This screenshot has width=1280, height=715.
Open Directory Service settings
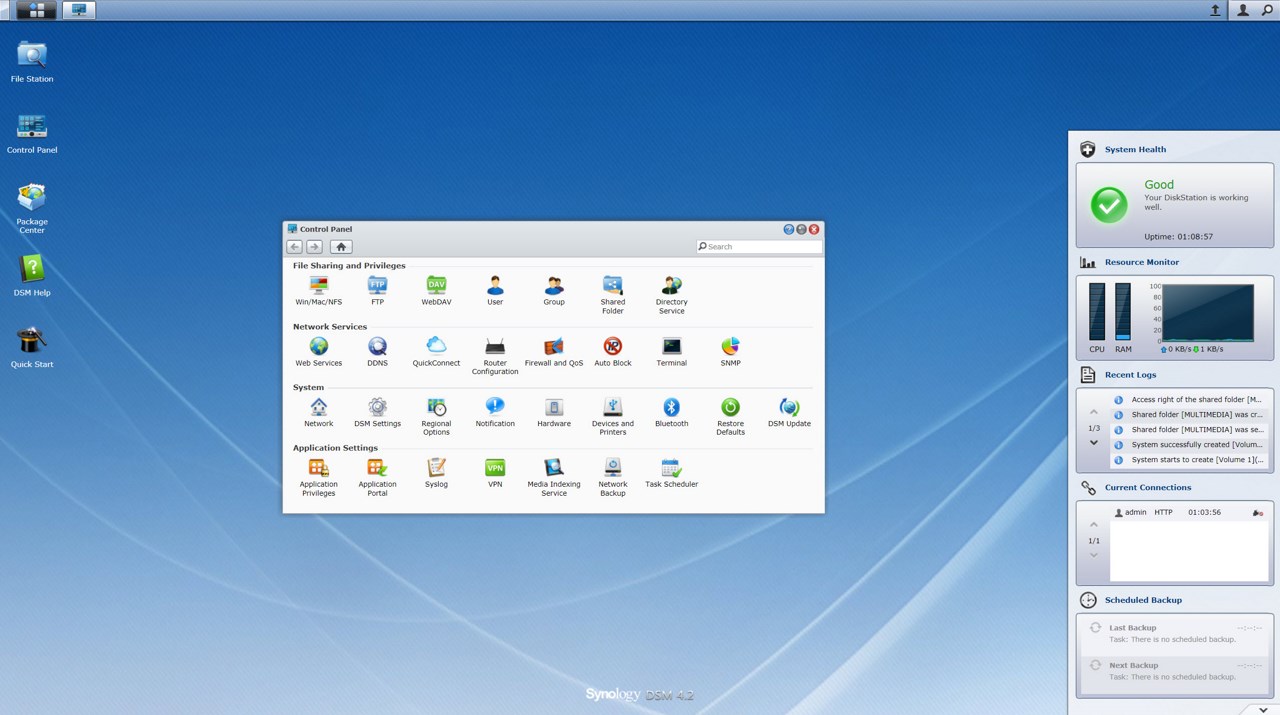tap(672, 295)
